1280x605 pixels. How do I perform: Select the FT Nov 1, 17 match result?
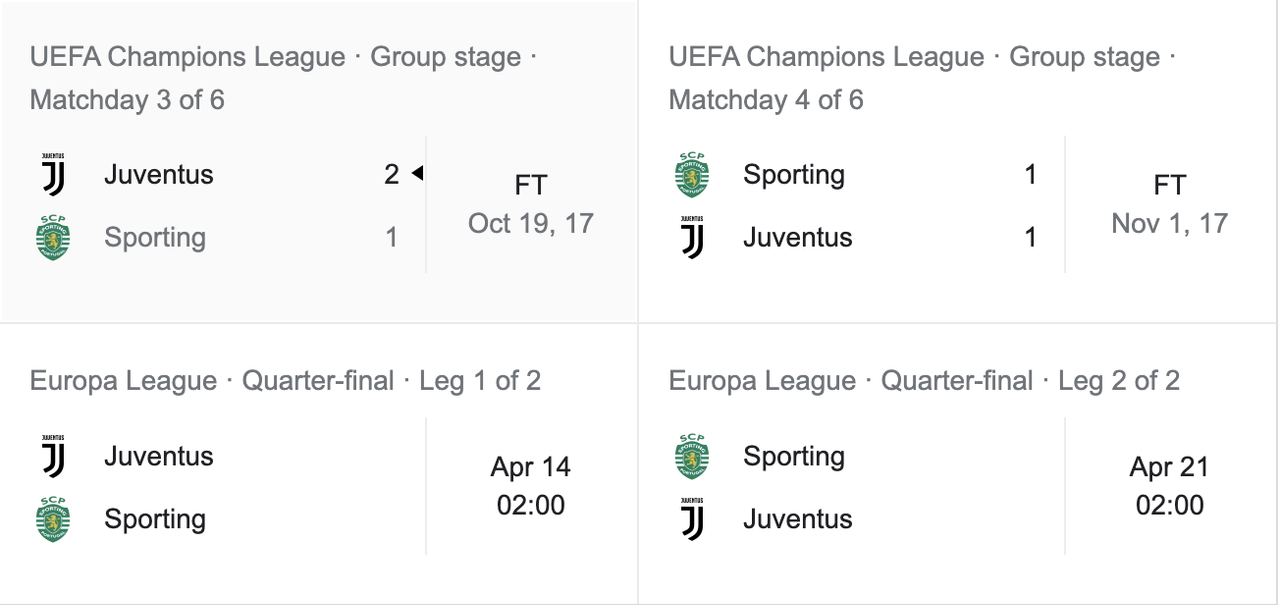[x=1169, y=204]
